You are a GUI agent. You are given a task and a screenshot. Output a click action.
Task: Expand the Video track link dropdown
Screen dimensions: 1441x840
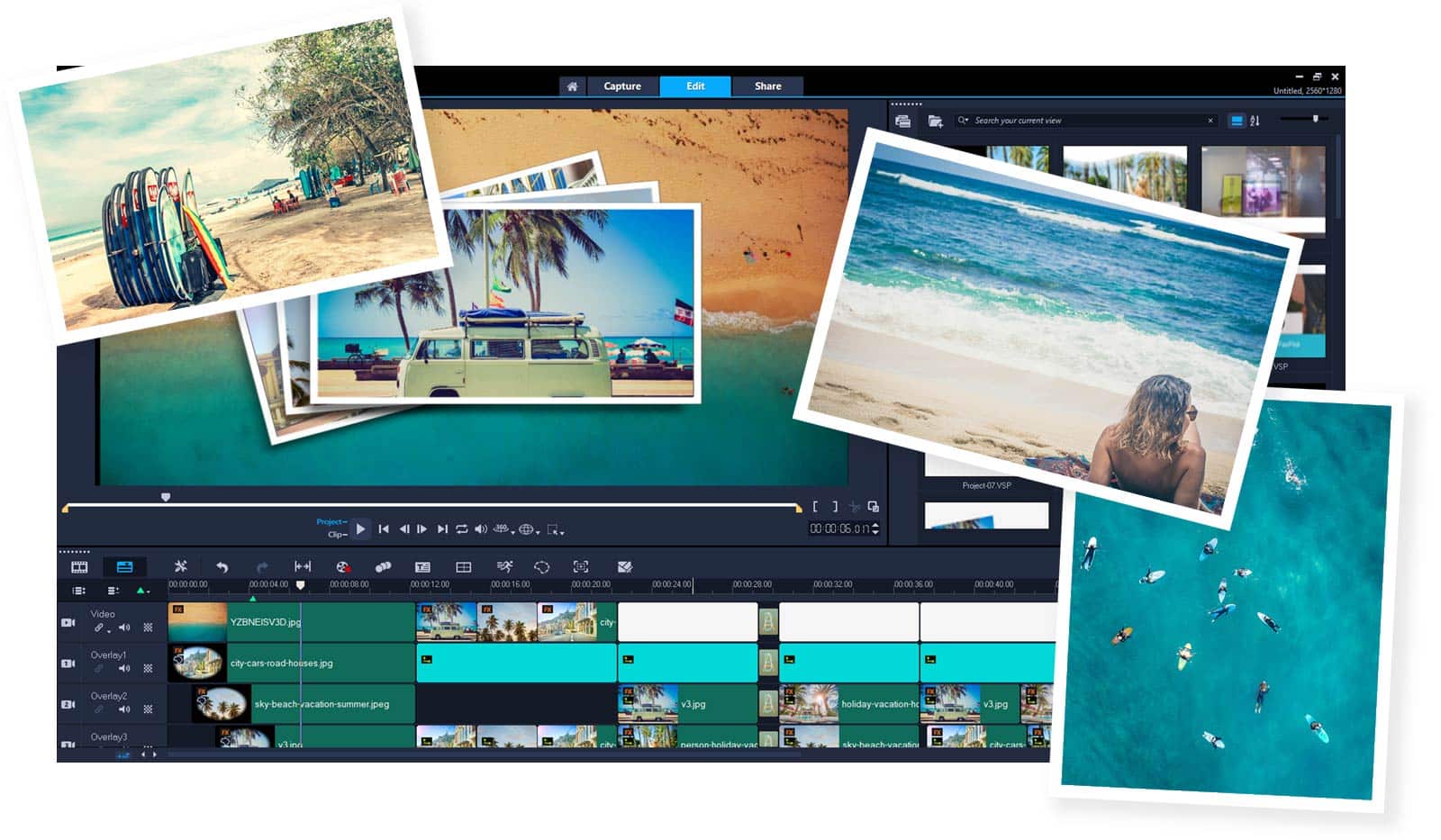pos(109,630)
